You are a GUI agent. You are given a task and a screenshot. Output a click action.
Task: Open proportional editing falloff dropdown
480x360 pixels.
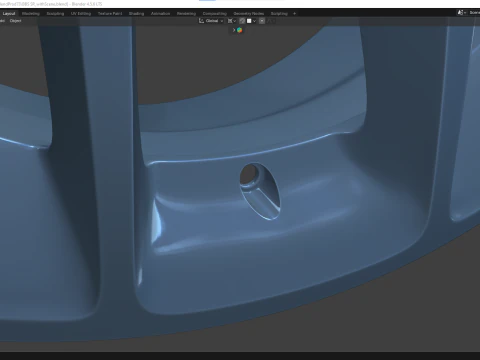270,21
